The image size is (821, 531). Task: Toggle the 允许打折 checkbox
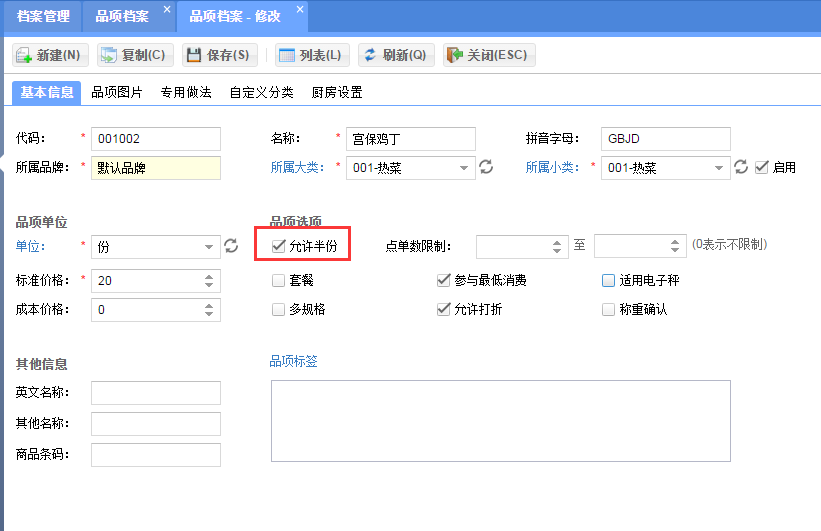click(443, 309)
